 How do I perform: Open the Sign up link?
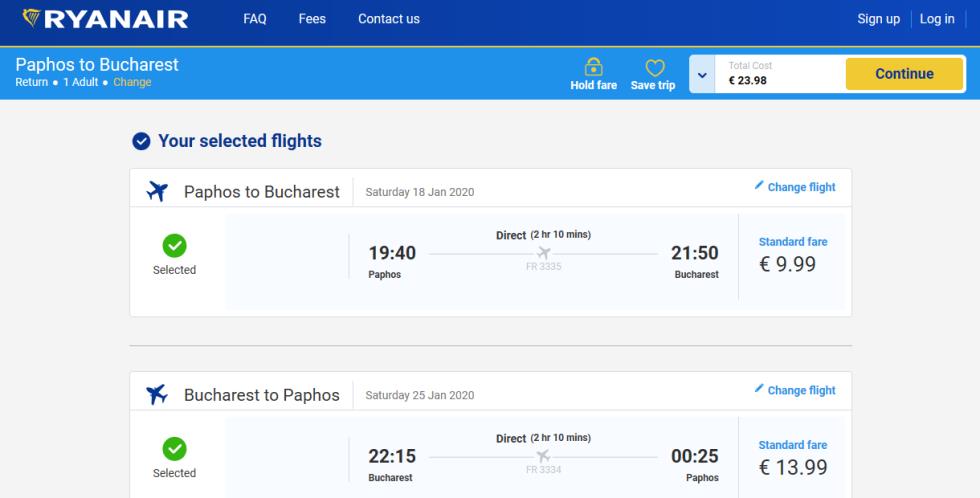click(x=878, y=19)
